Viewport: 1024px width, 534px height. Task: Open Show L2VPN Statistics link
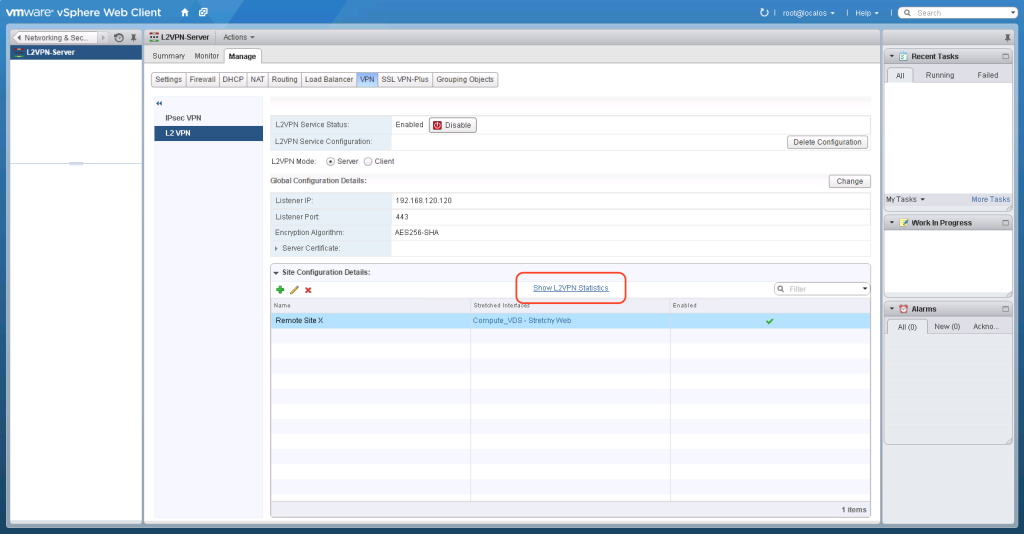[571, 288]
